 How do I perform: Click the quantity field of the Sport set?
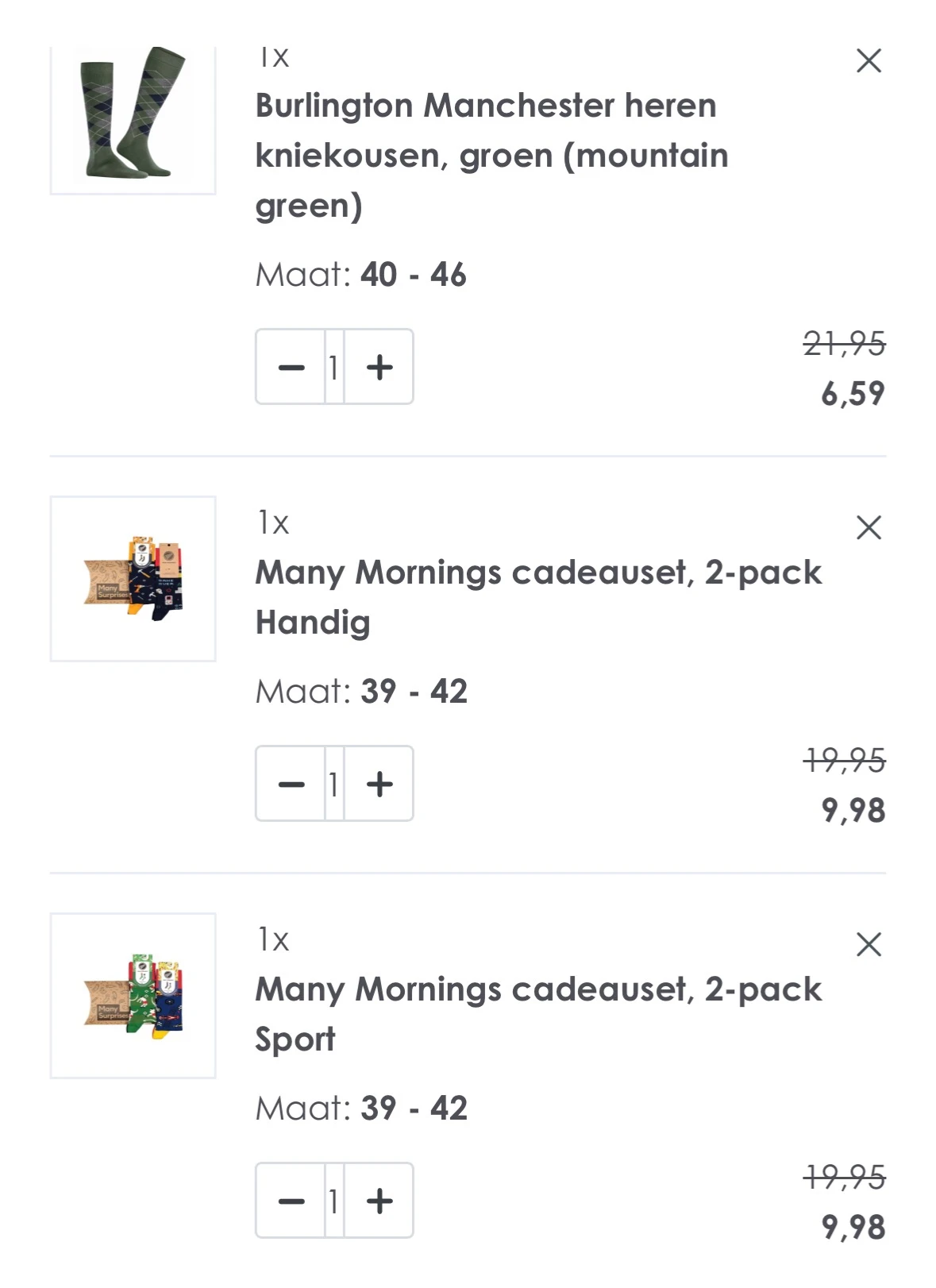[334, 1200]
